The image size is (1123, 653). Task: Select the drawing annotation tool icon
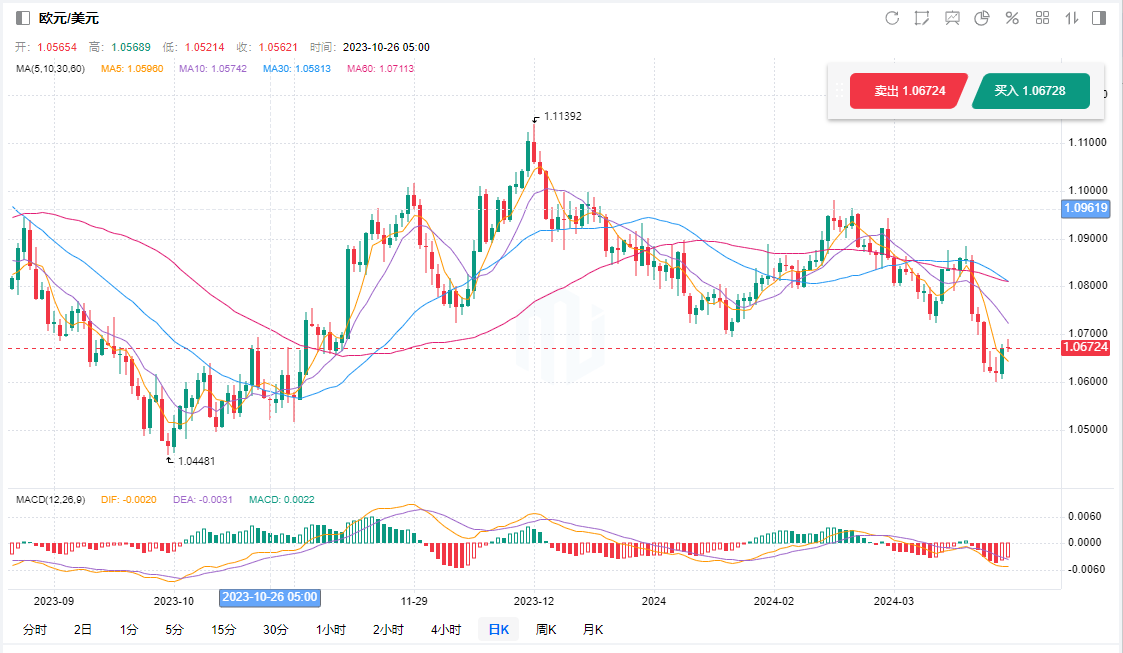click(922, 18)
